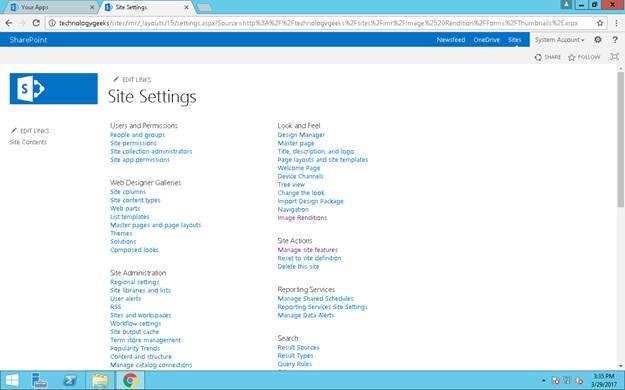
Task: Toggle focus on content icon
Action: (615, 57)
